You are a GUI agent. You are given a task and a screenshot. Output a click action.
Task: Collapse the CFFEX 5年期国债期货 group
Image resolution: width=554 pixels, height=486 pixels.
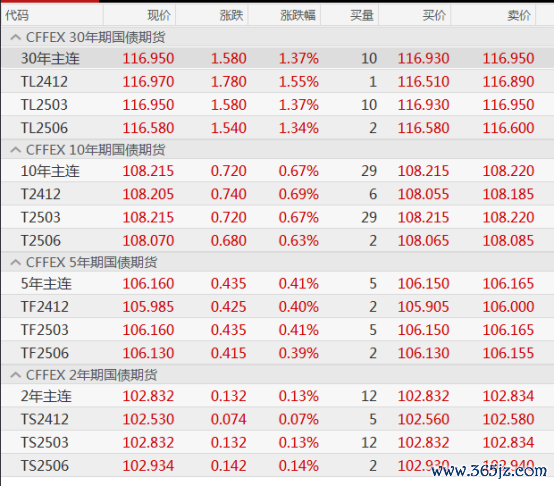click(16, 262)
